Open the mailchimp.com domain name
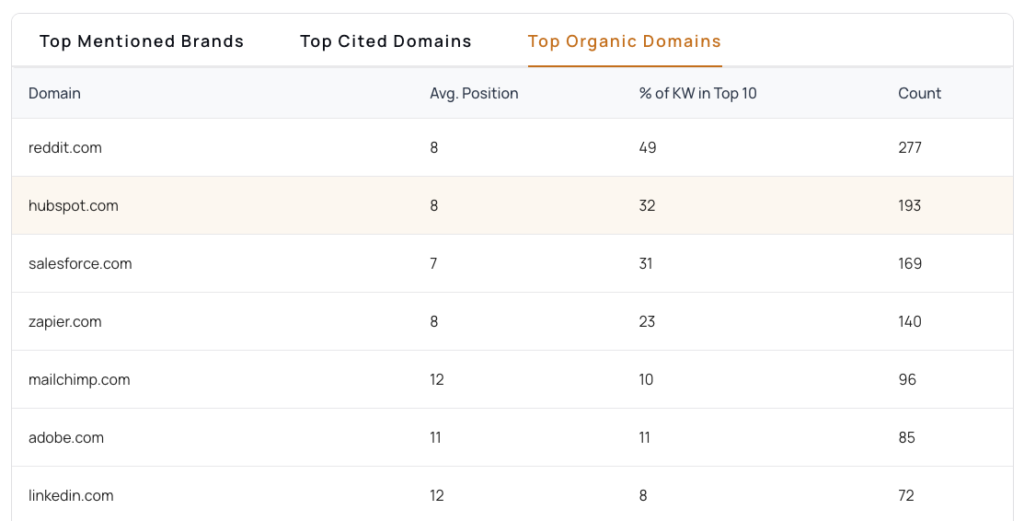Screen dimensions: 1024x521 coord(79,380)
